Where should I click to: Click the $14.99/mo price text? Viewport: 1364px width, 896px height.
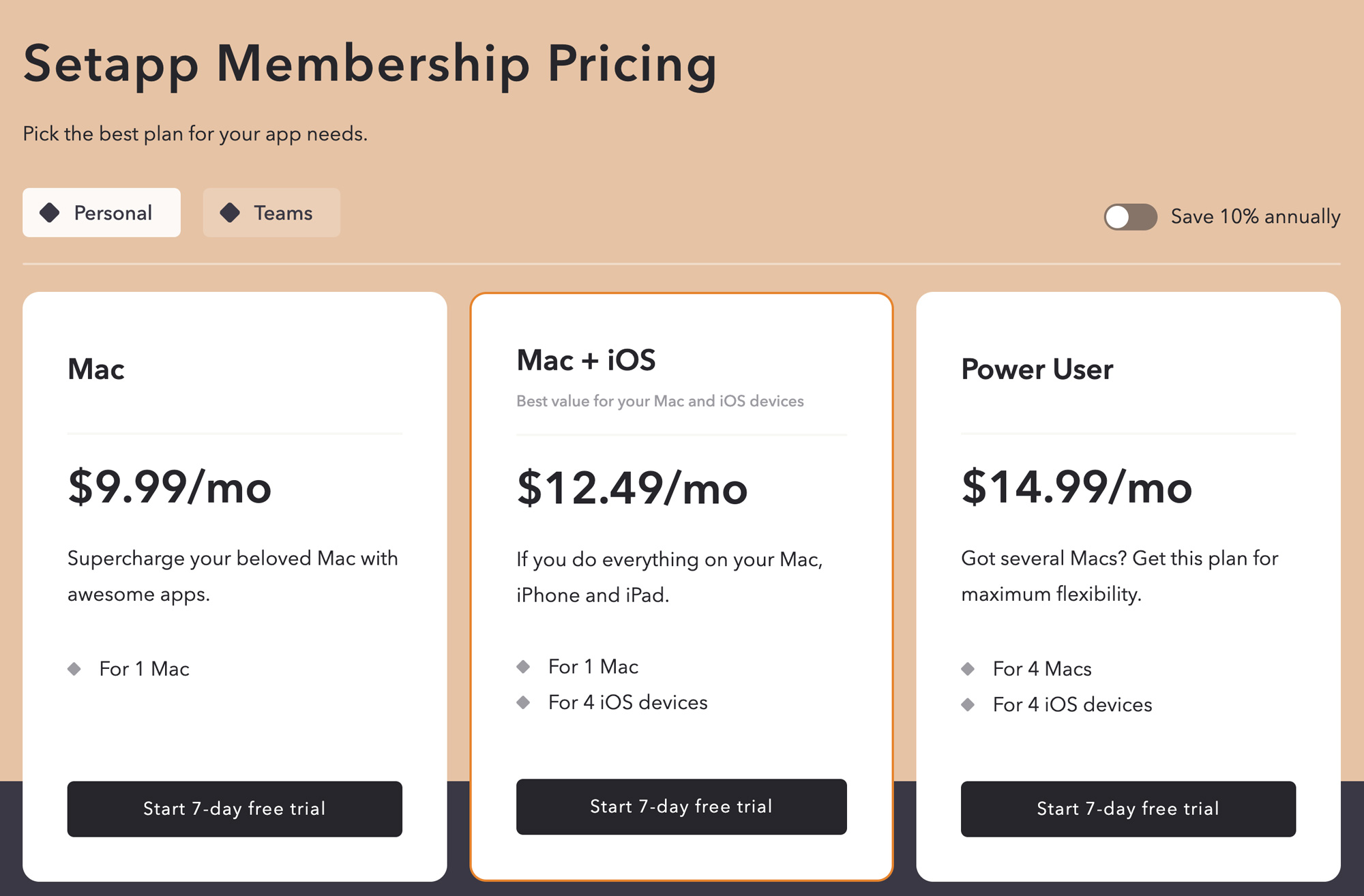point(1076,487)
